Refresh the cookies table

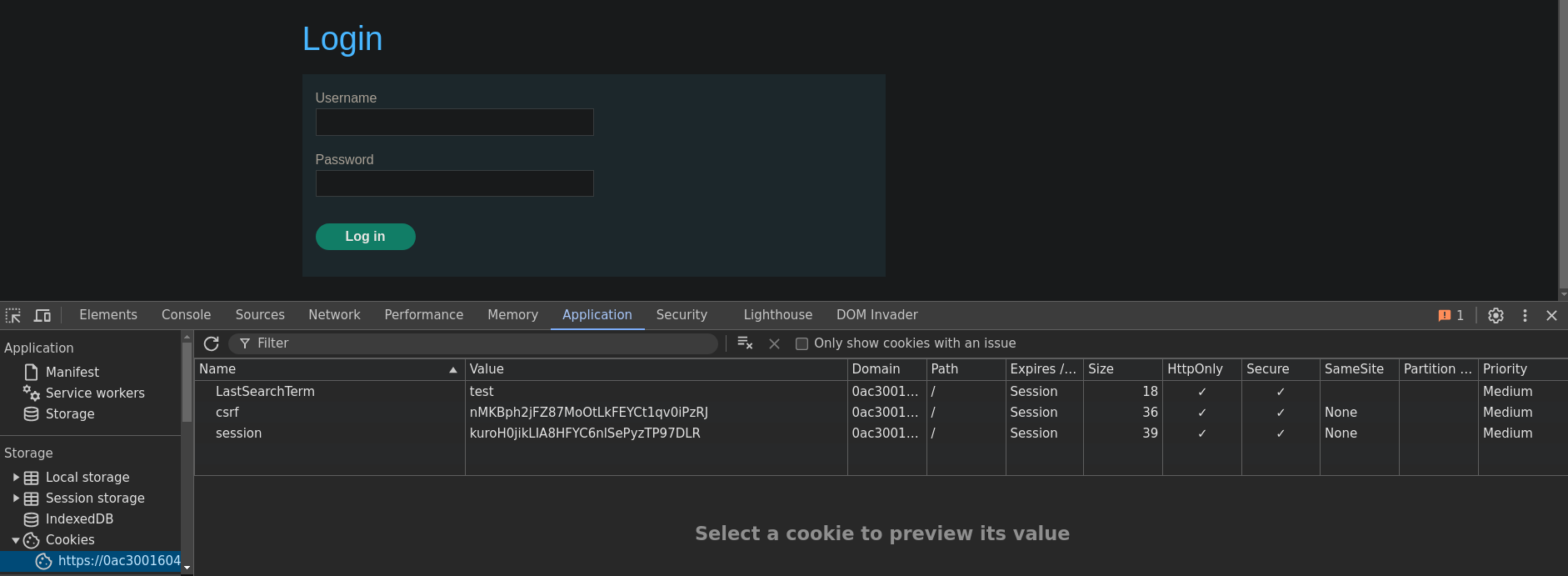[212, 343]
